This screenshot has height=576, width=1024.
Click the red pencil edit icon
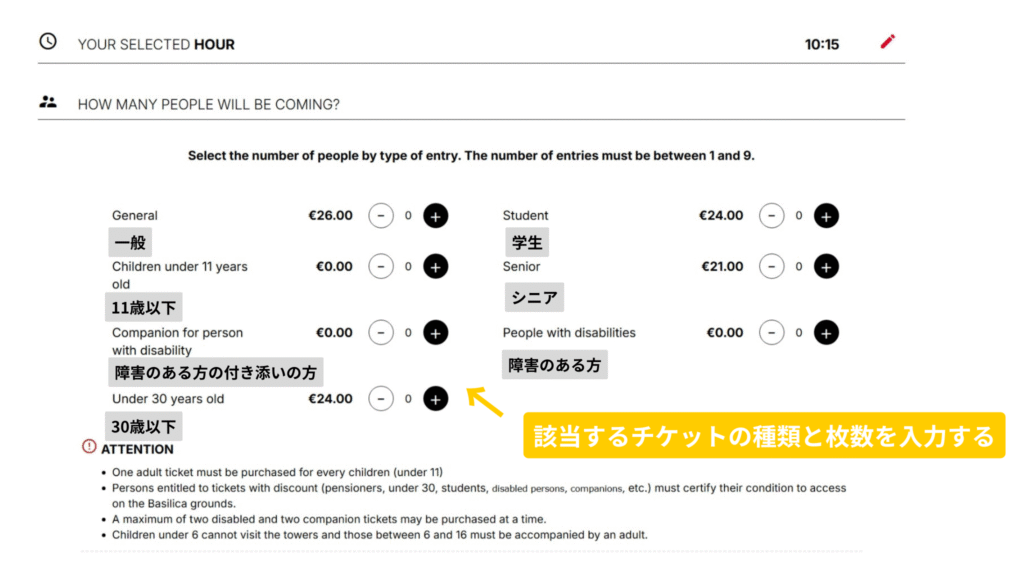click(x=888, y=42)
